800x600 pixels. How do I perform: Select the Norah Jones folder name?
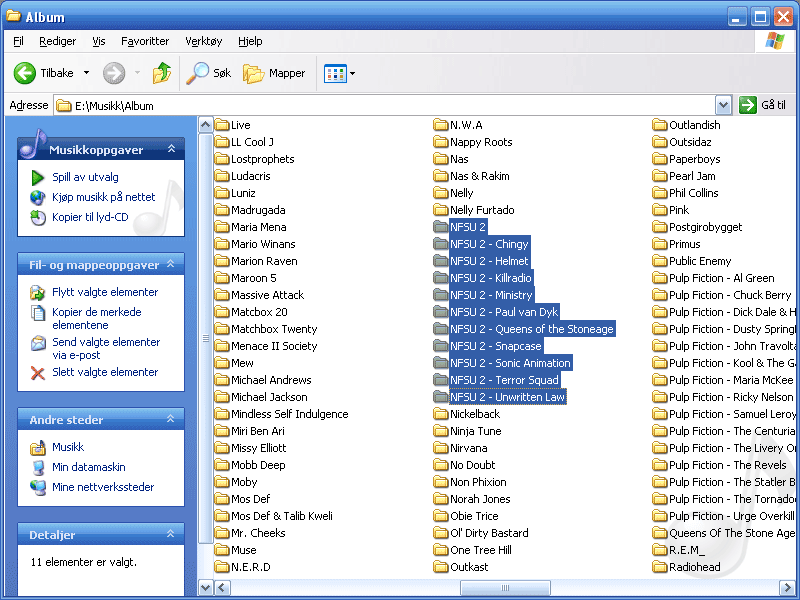(480, 499)
